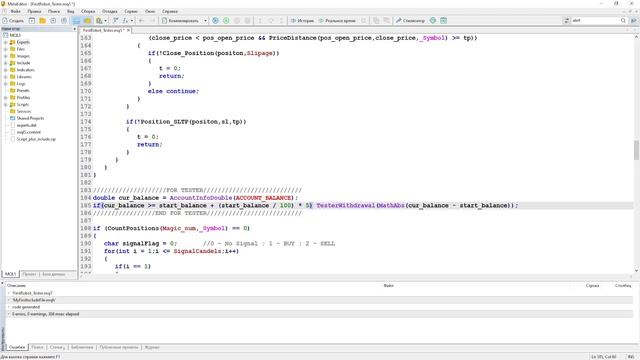Switch to the Ошибки toolbox tab
Screen dimensions: 640x360
click(17, 347)
